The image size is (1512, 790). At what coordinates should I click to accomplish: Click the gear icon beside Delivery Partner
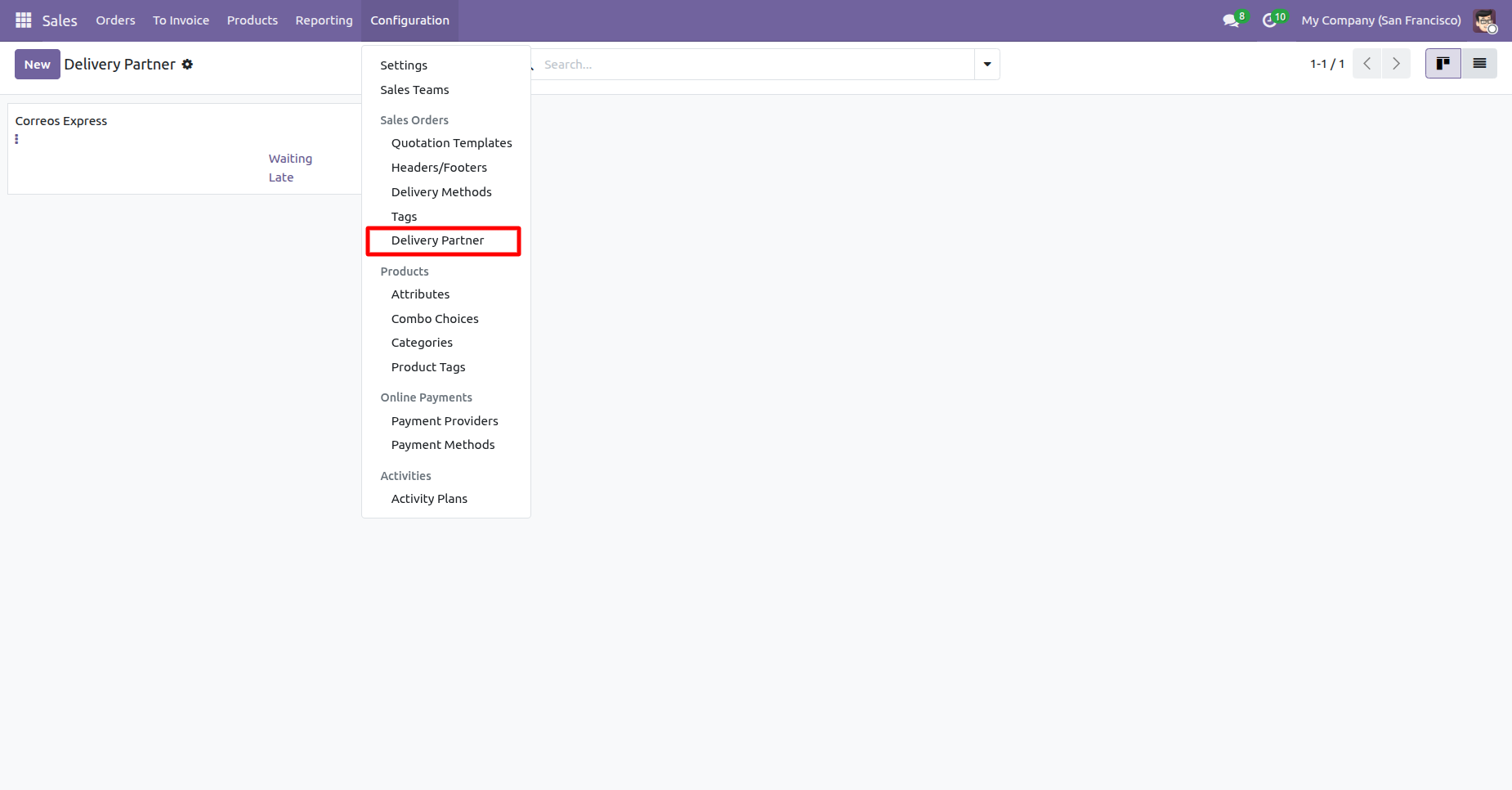(x=187, y=65)
